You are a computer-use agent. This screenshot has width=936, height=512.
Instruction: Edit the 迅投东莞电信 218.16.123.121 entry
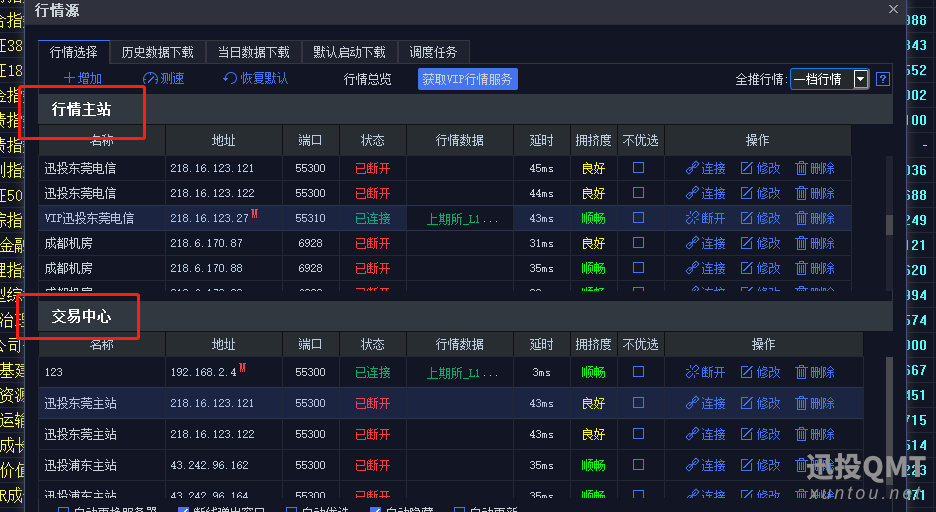point(760,168)
